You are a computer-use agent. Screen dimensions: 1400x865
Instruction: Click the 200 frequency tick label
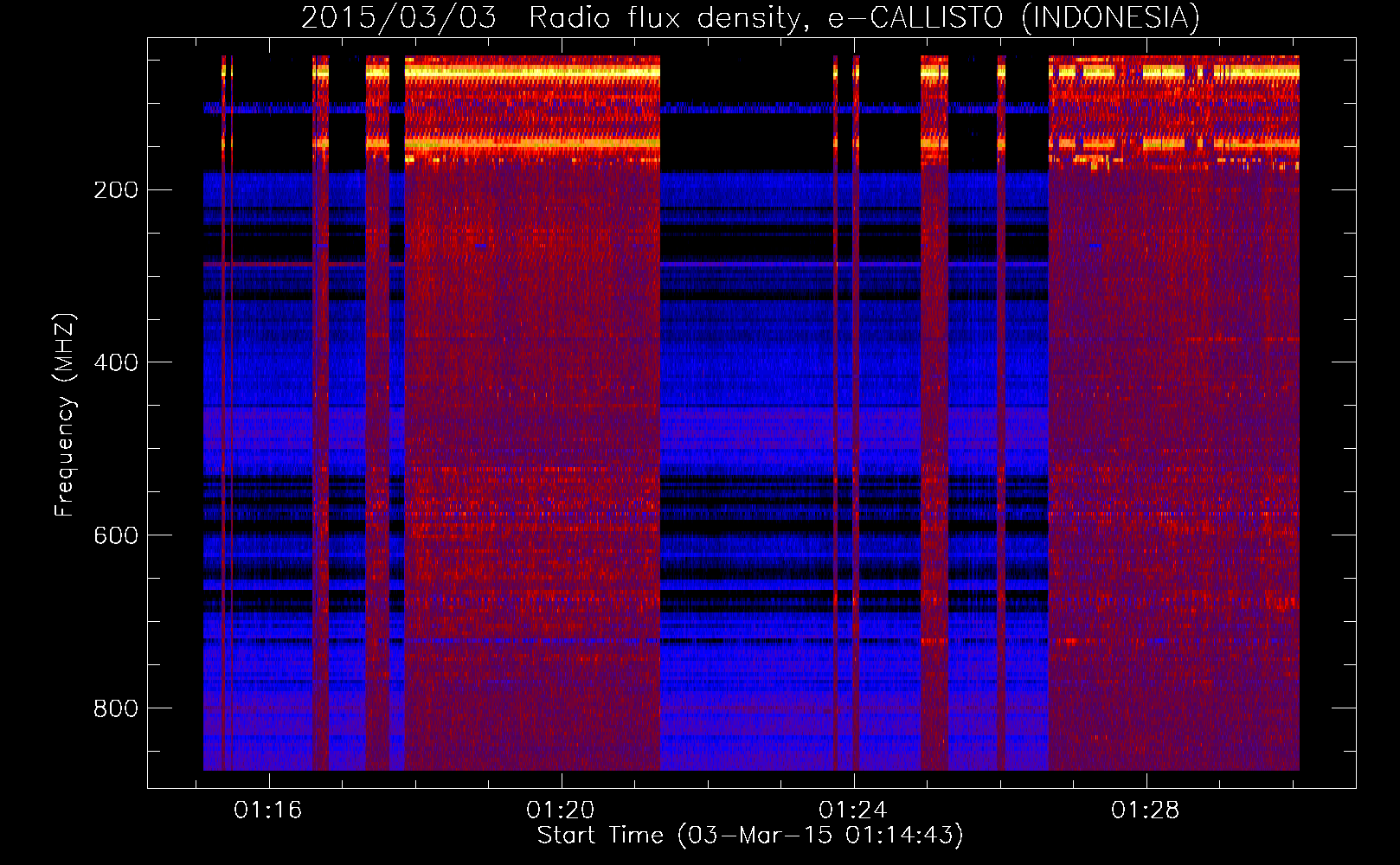116,189
